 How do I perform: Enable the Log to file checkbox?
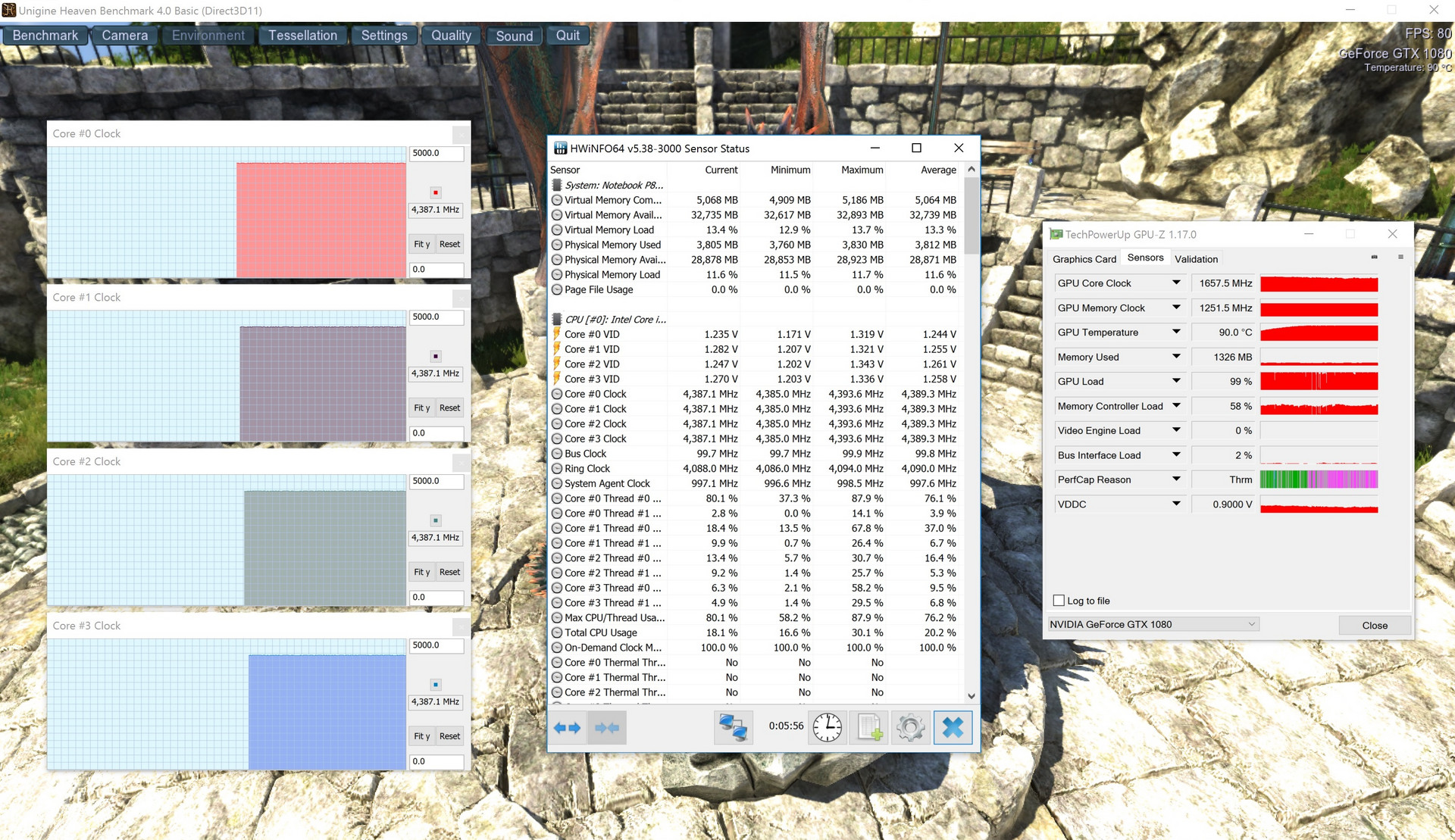coord(1059,601)
